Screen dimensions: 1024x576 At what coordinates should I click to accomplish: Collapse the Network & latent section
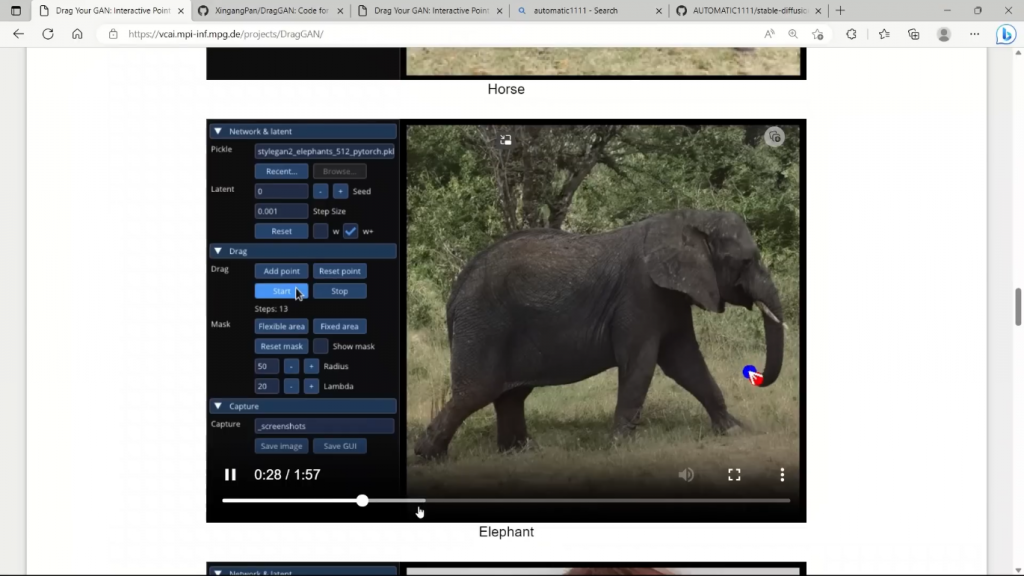tap(218, 131)
